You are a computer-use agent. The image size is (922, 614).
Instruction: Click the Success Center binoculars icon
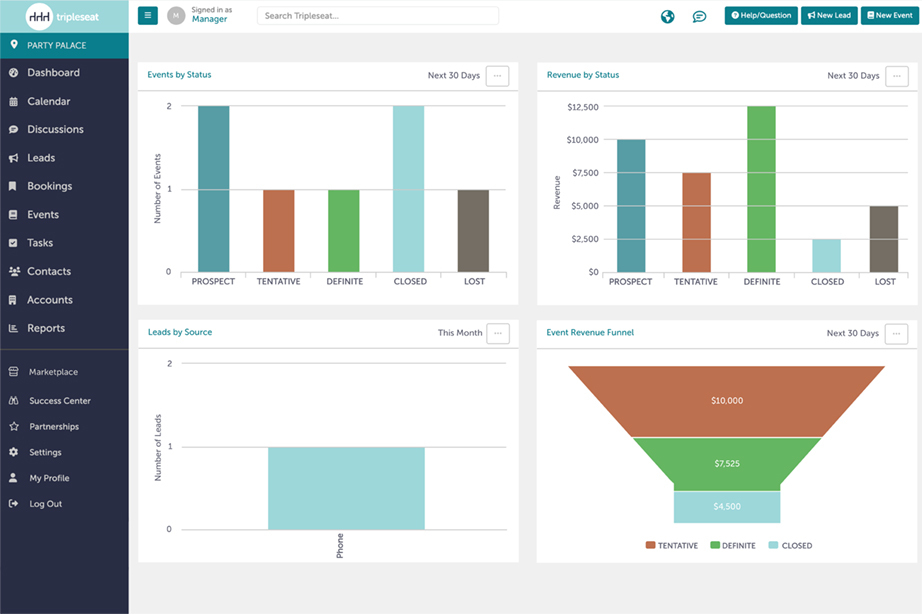tap(14, 401)
